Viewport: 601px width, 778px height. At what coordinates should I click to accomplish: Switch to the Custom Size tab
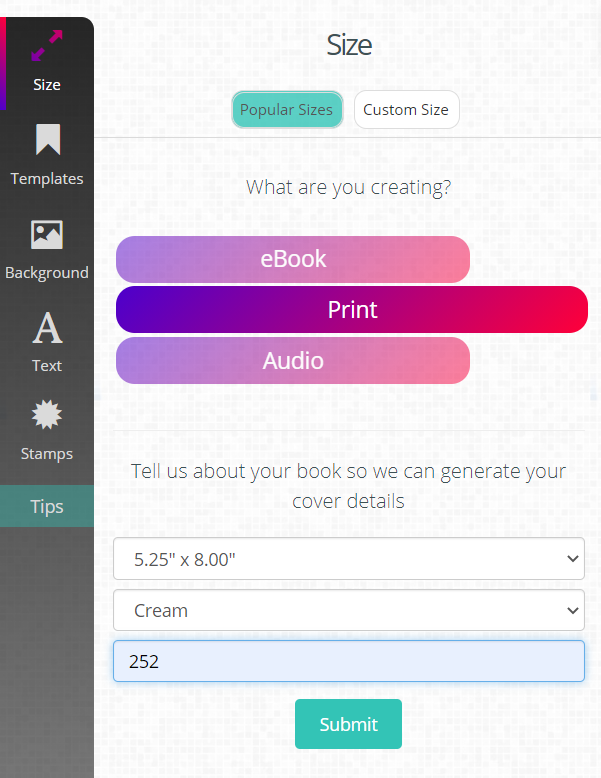(x=406, y=110)
